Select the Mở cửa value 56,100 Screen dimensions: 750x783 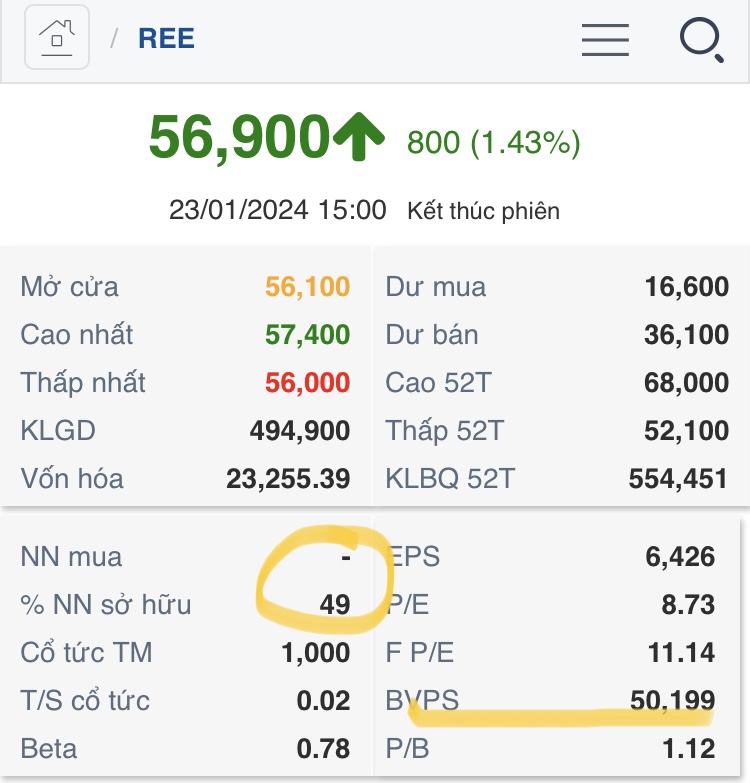click(x=307, y=287)
